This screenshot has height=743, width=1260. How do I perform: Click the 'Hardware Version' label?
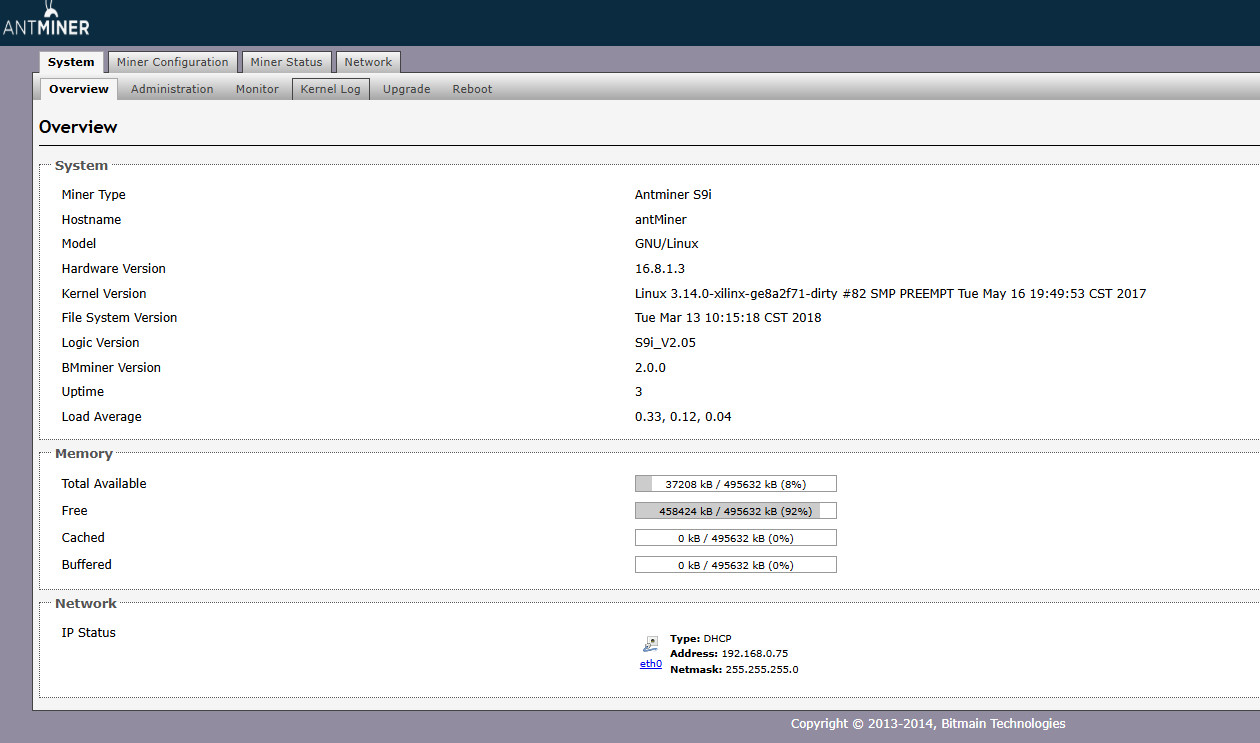point(113,269)
